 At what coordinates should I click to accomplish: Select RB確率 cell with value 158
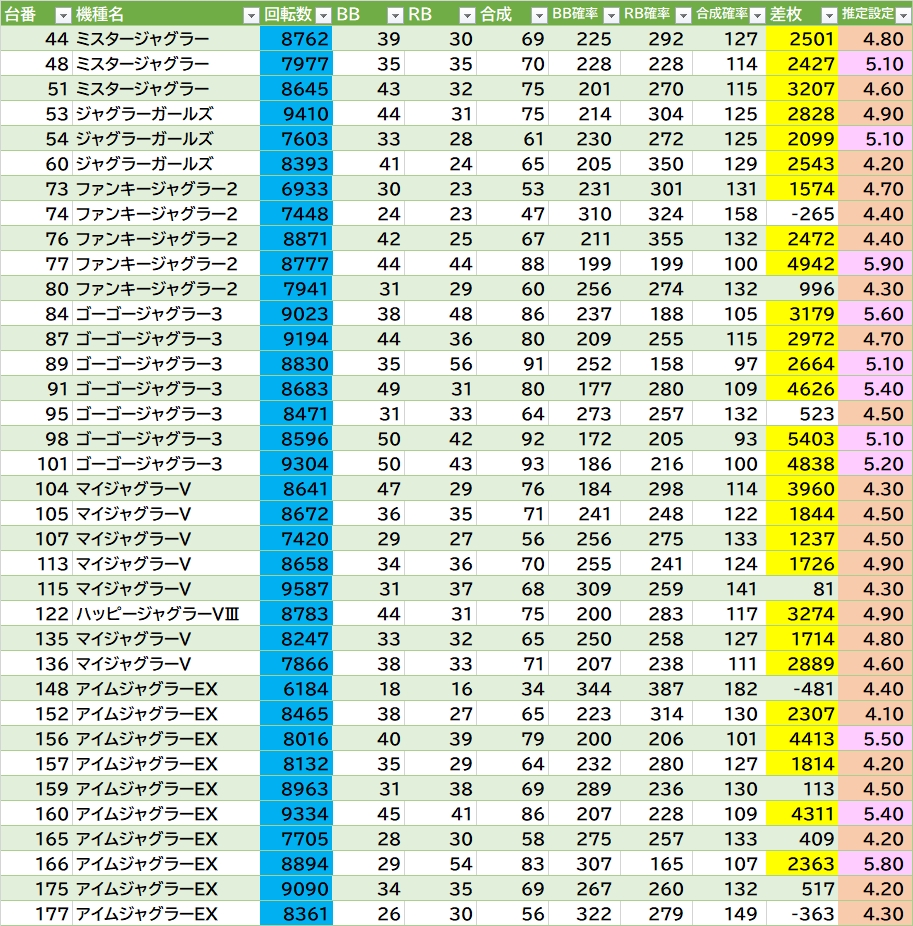(656, 363)
